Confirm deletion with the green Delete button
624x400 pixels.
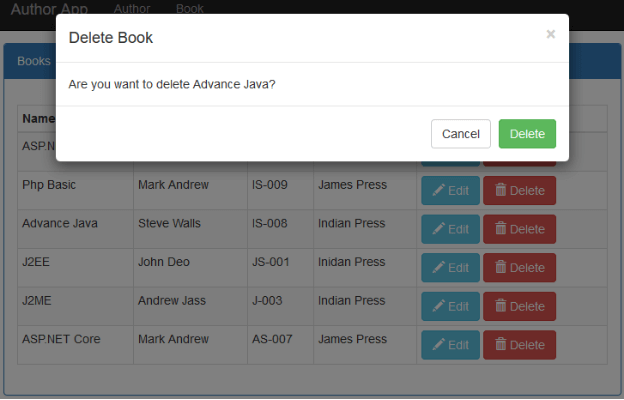click(527, 134)
